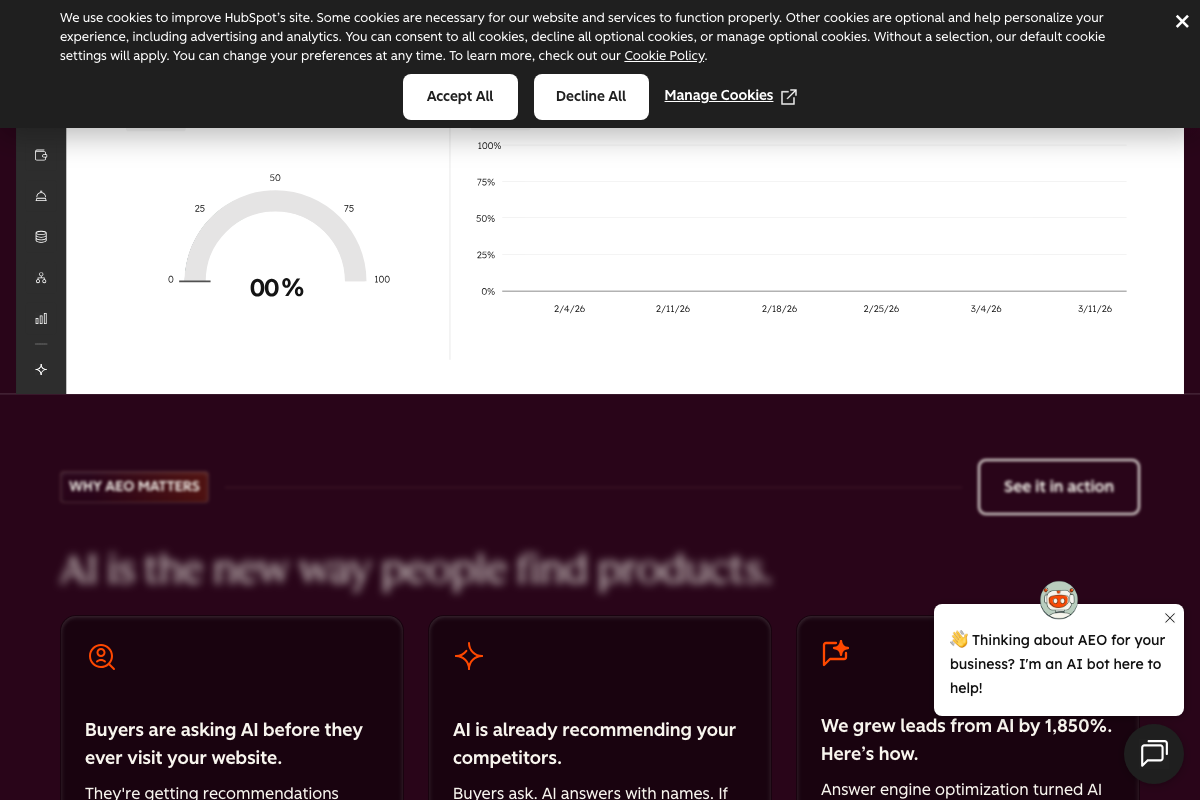1200x800 pixels.
Task: Close the cookie consent banner
Action: pos(1182,21)
